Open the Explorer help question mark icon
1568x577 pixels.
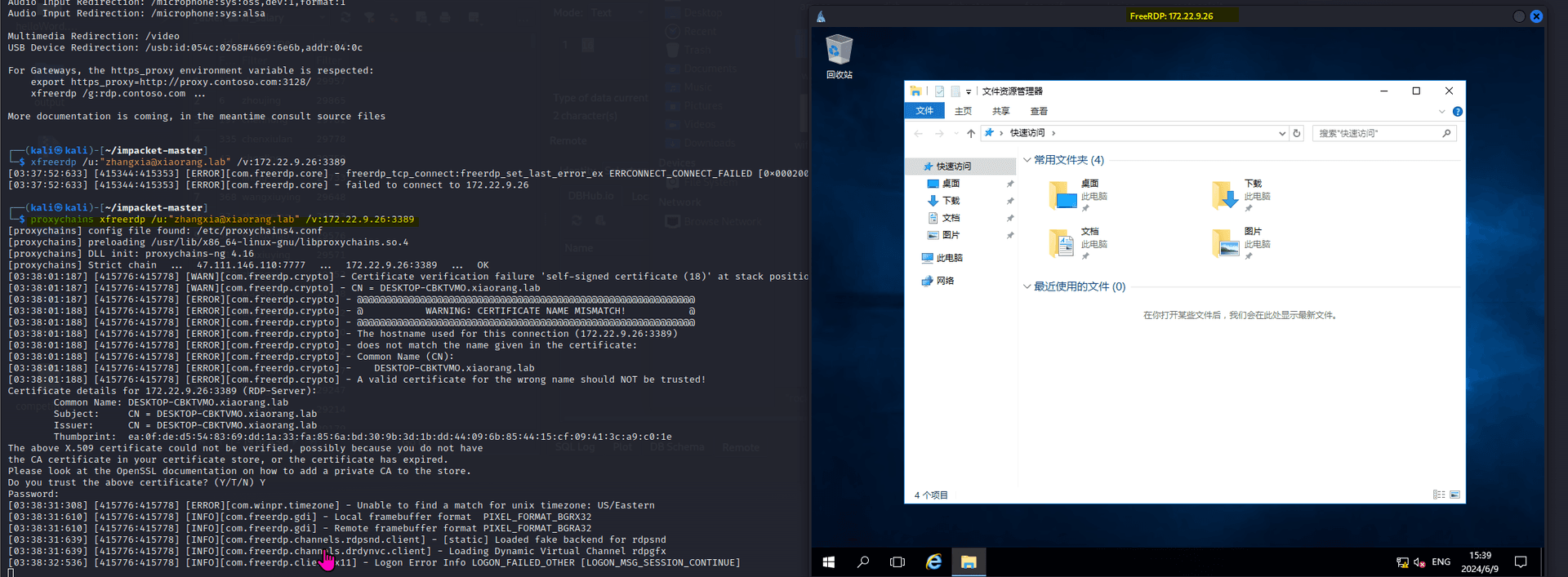[x=1457, y=111]
